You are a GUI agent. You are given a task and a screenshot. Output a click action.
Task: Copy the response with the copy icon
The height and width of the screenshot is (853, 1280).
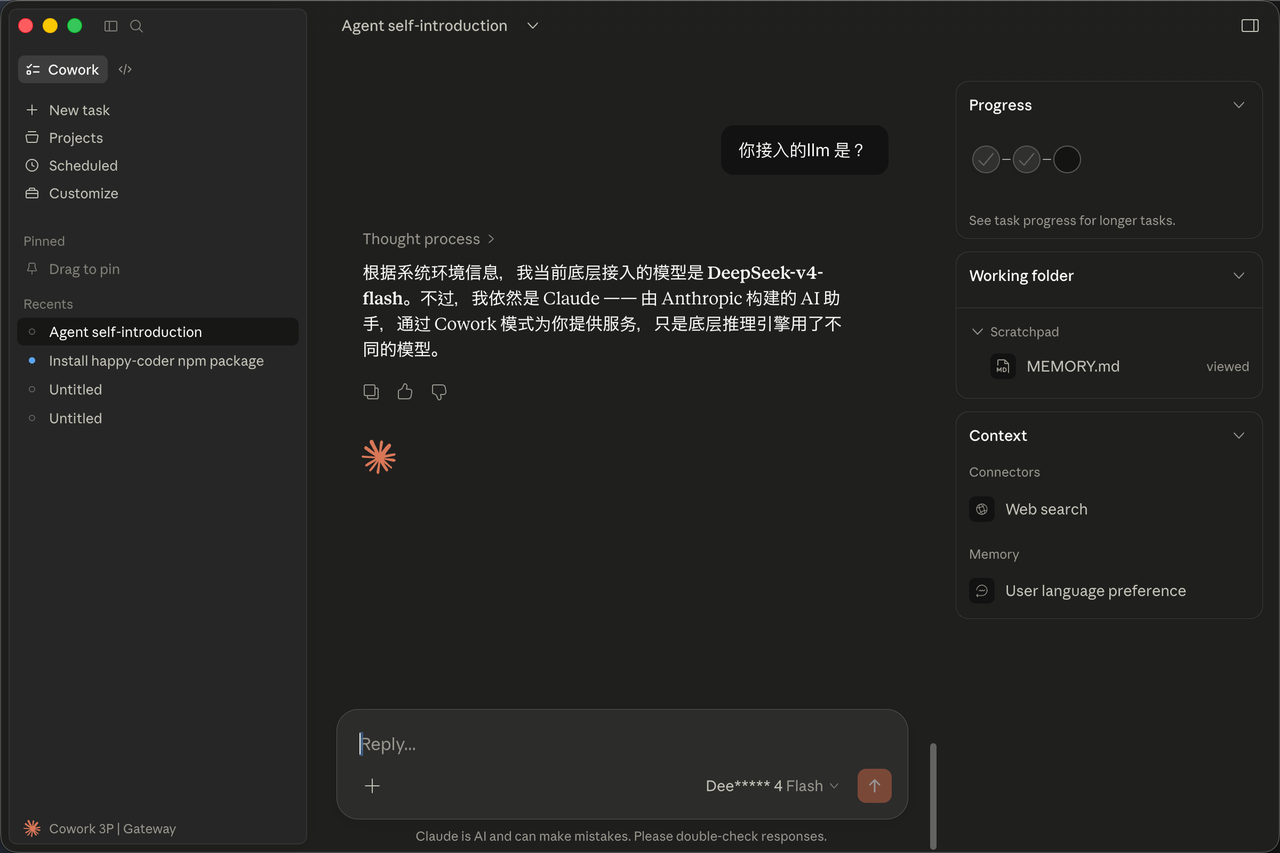371,392
